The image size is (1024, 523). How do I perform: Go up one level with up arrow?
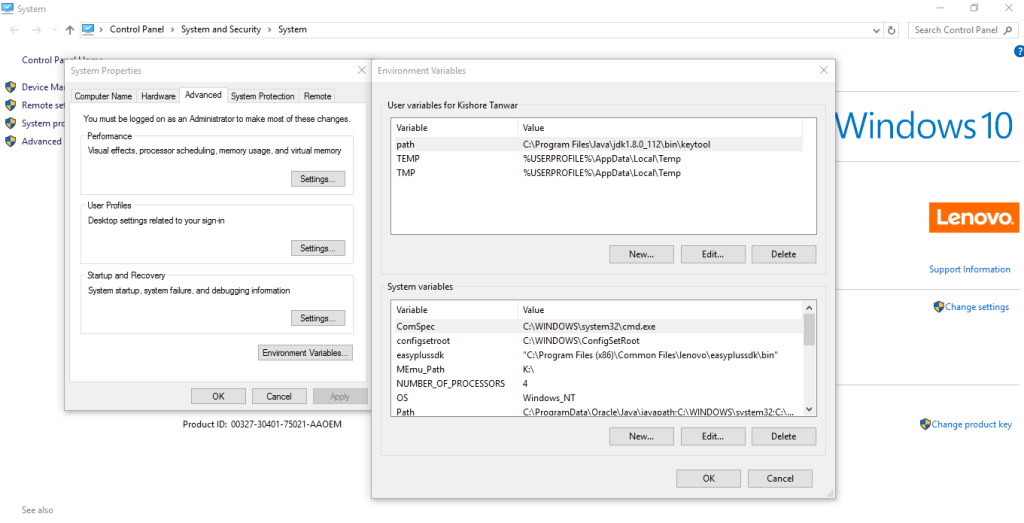(70, 30)
